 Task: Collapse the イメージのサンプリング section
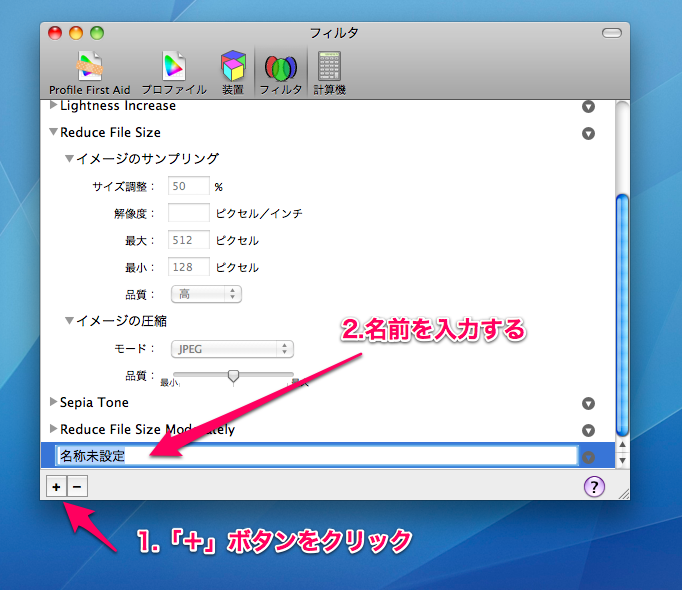pyautogui.click(x=69, y=159)
